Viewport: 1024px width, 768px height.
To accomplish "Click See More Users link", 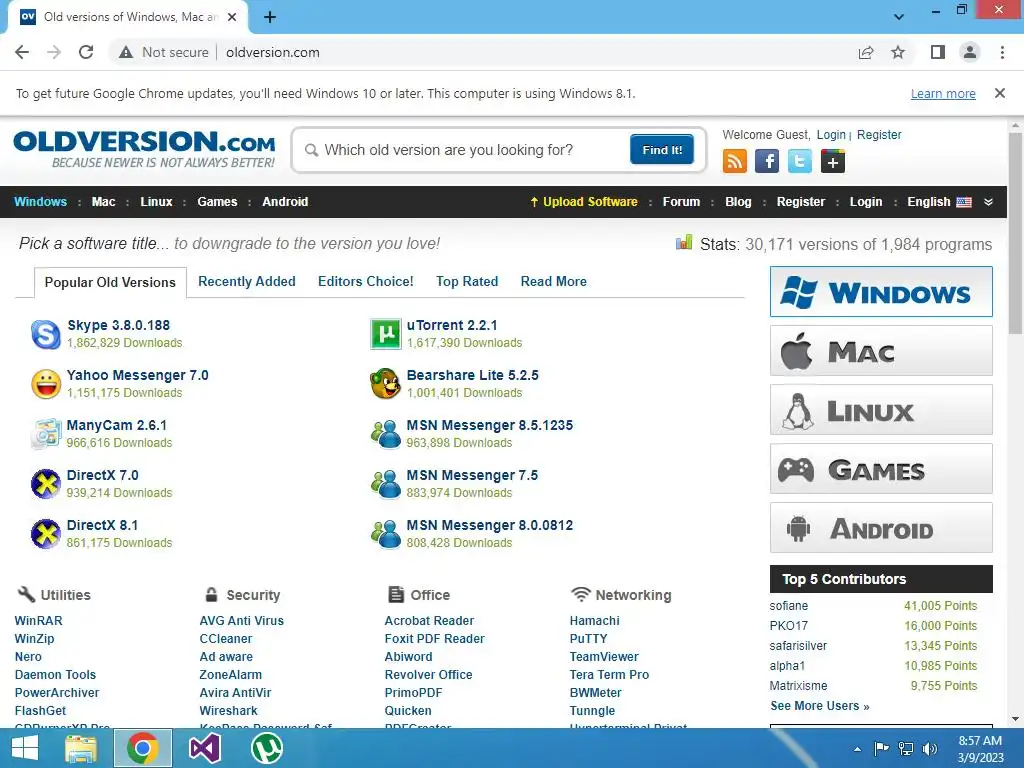I will pyautogui.click(x=820, y=706).
